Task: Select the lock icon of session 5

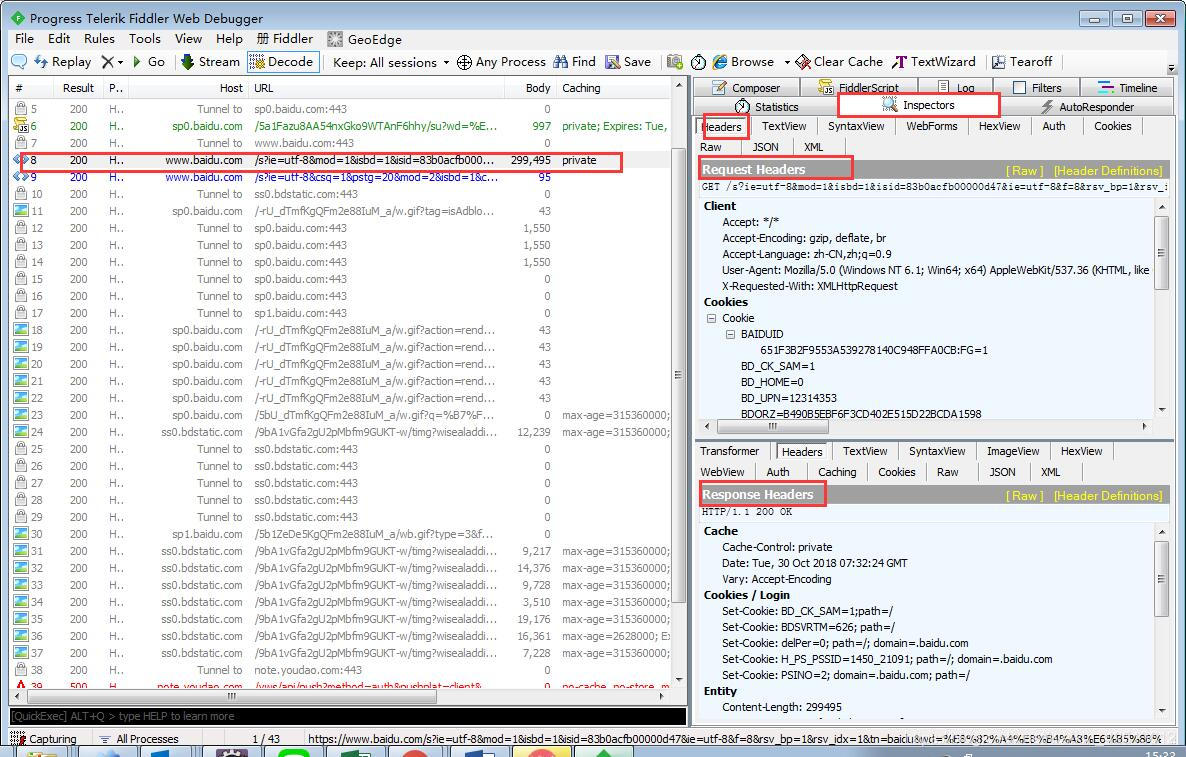Action: (21, 109)
